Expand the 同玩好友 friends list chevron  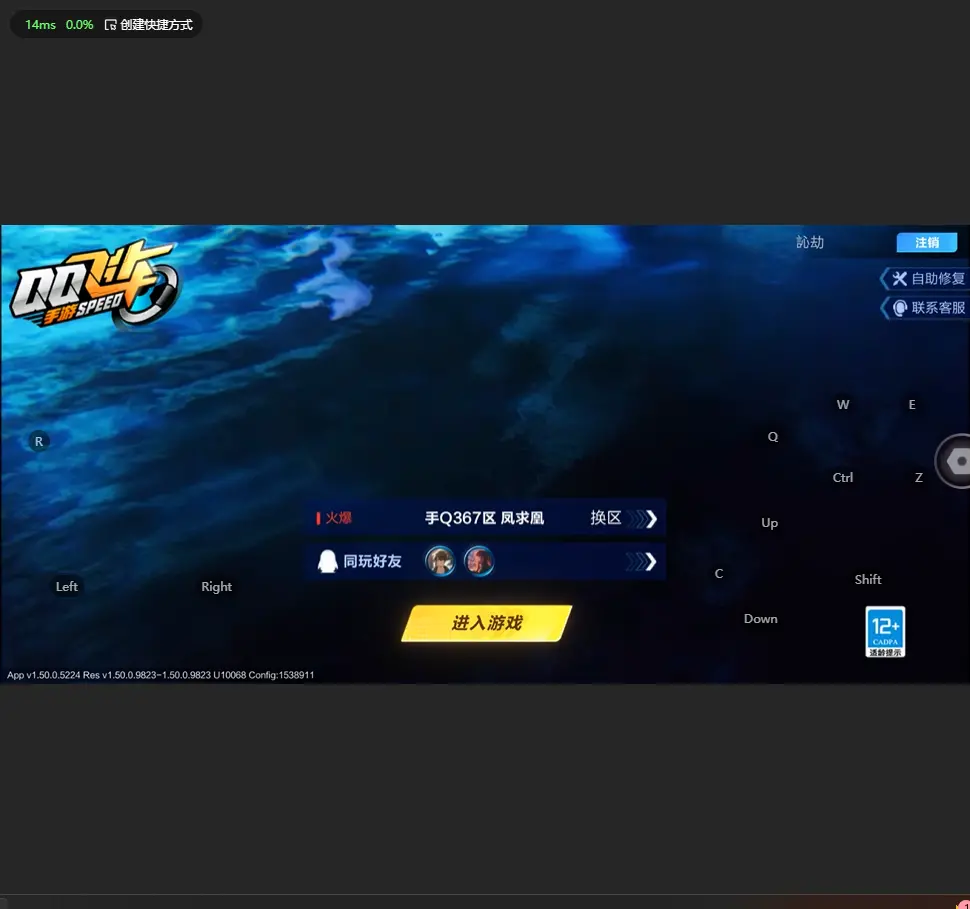coord(642,562)
